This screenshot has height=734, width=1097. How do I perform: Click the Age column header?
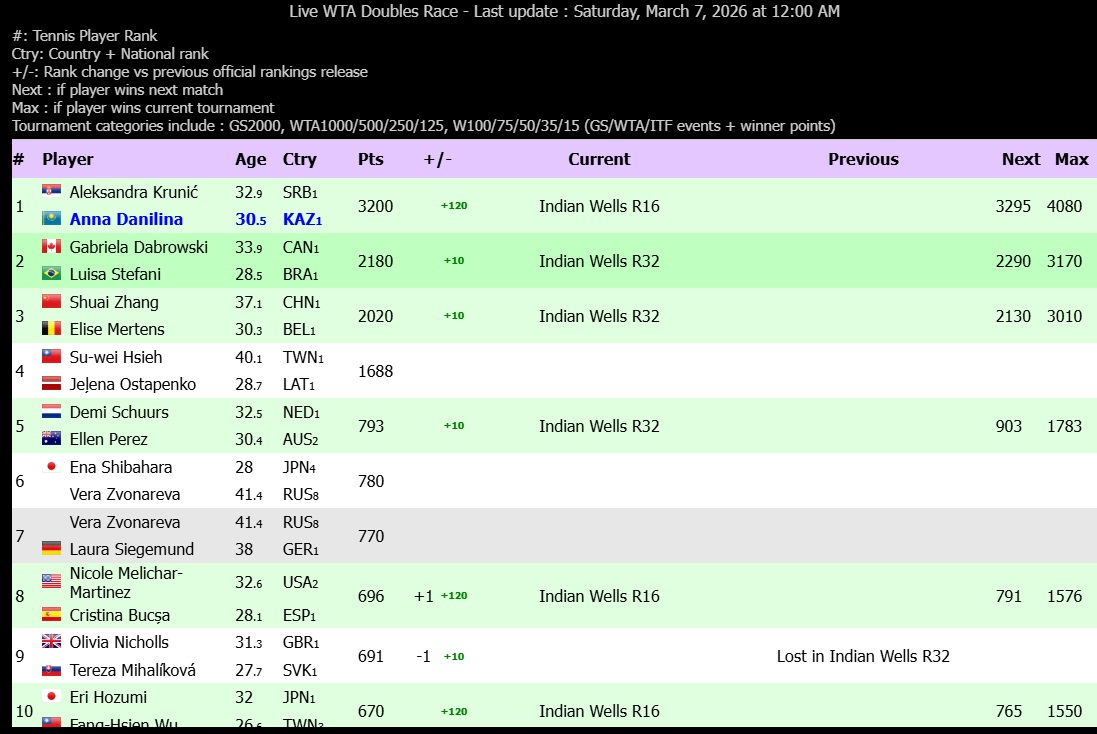pos(251,159)
